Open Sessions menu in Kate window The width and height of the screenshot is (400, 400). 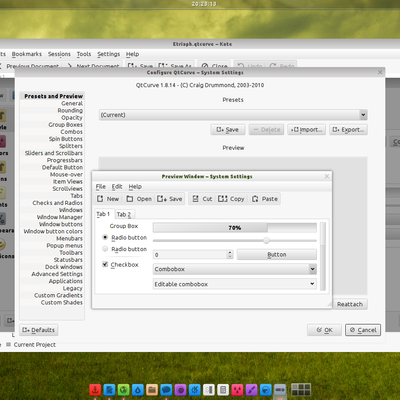(x=59, y=54)
